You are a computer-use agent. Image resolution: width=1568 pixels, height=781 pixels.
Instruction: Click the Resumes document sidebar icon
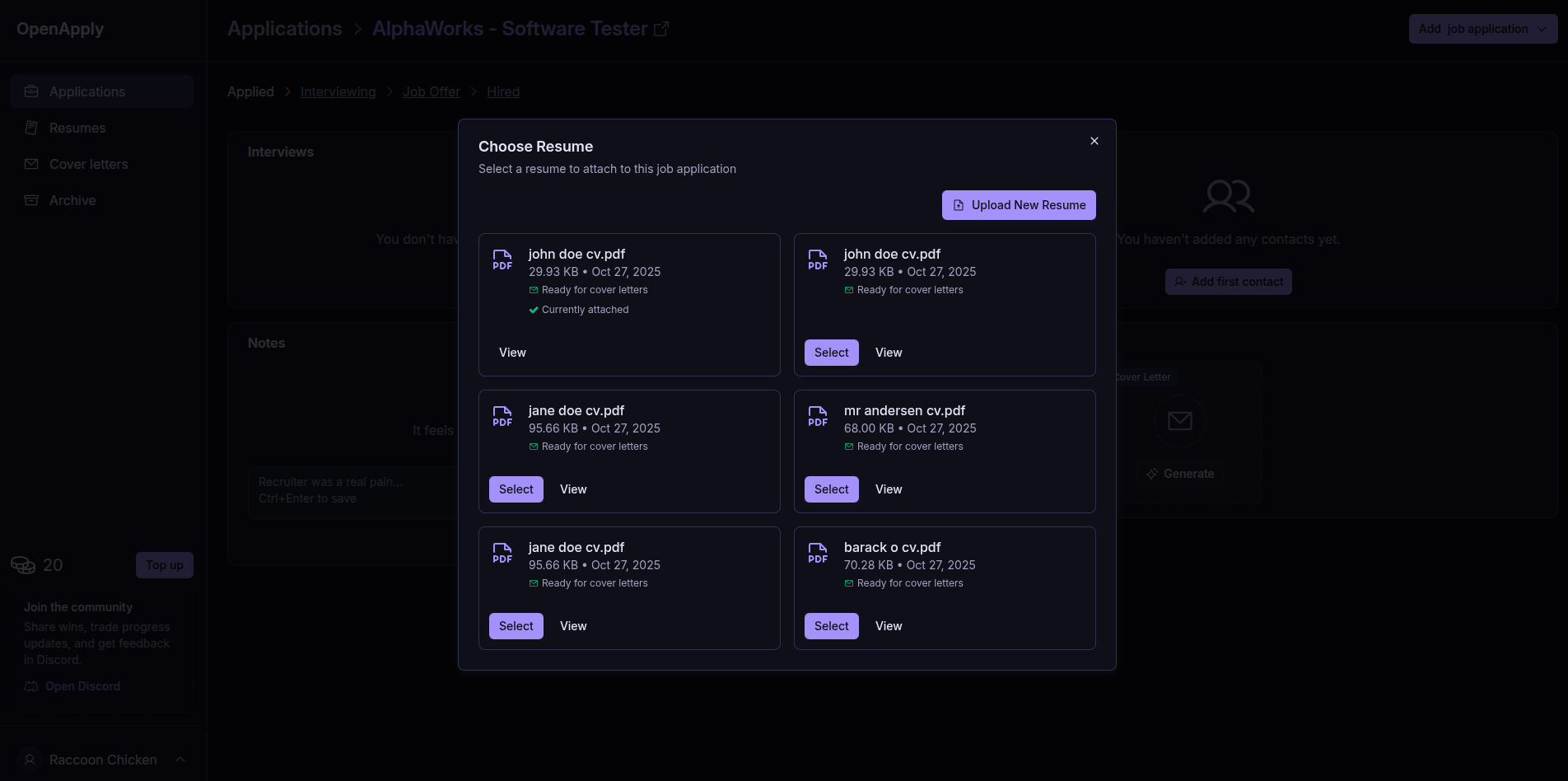[31, 128]
